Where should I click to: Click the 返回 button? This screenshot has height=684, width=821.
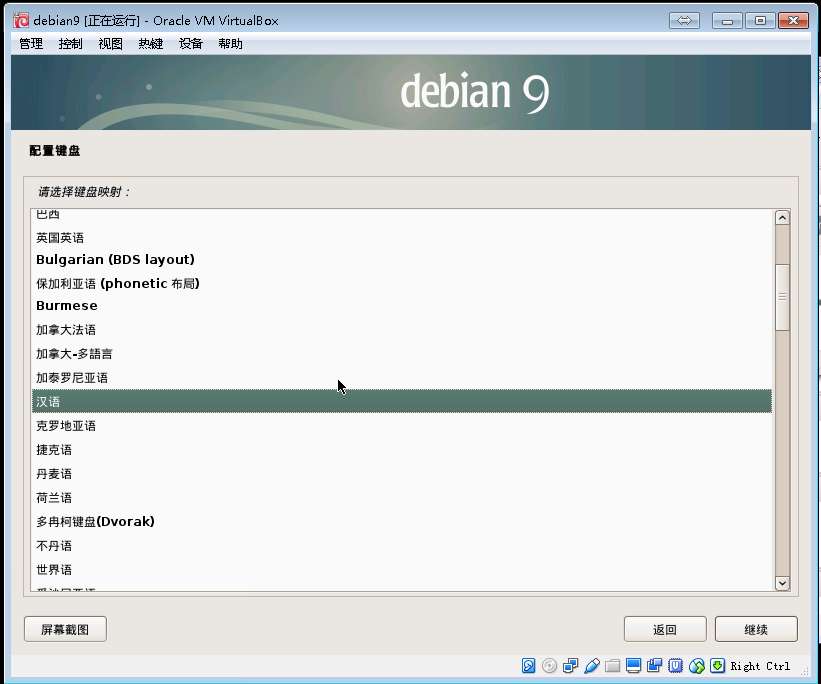point(665,629)
